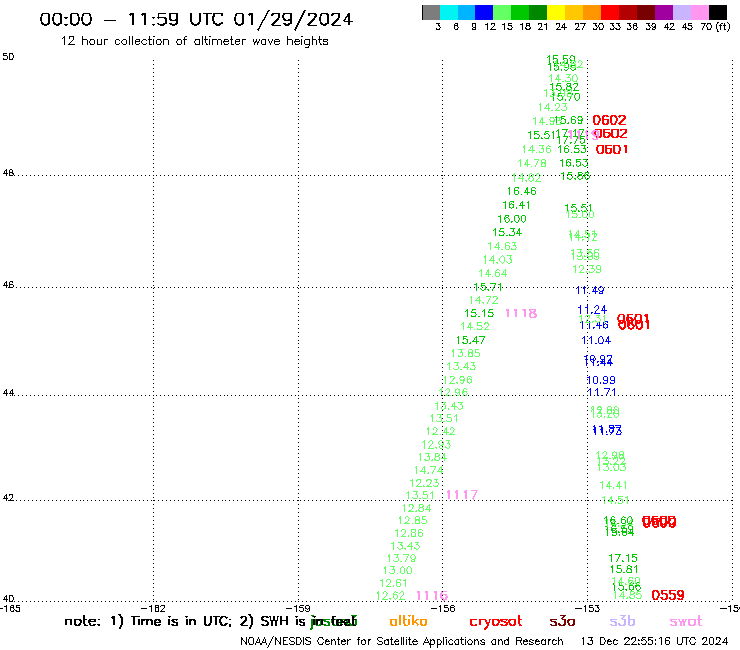Click the blue wave height value '10.99'
740x650 pixels.
(601, 380)
